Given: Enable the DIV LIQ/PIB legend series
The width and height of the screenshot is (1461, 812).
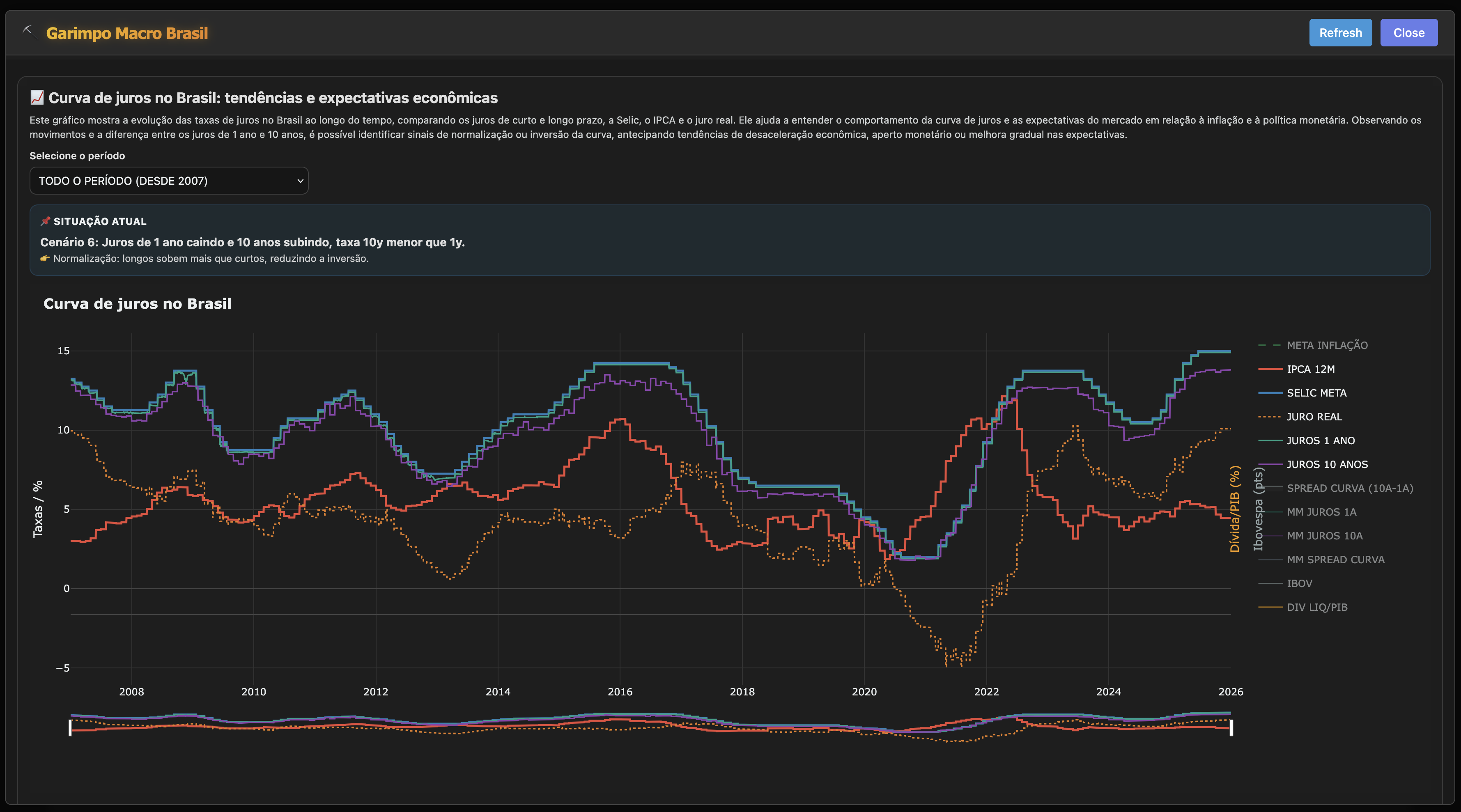Looking at the screenshot, I should [1316, 607].
